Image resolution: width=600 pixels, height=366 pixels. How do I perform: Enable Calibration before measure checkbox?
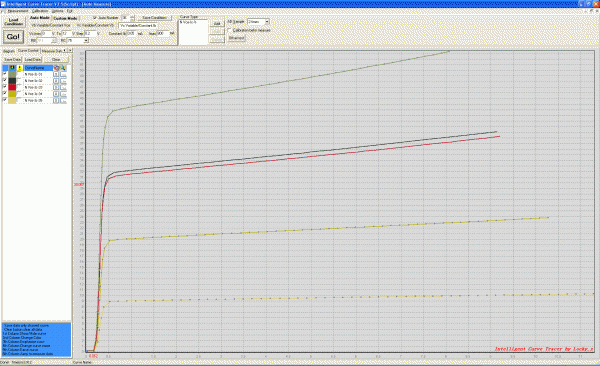230,30
